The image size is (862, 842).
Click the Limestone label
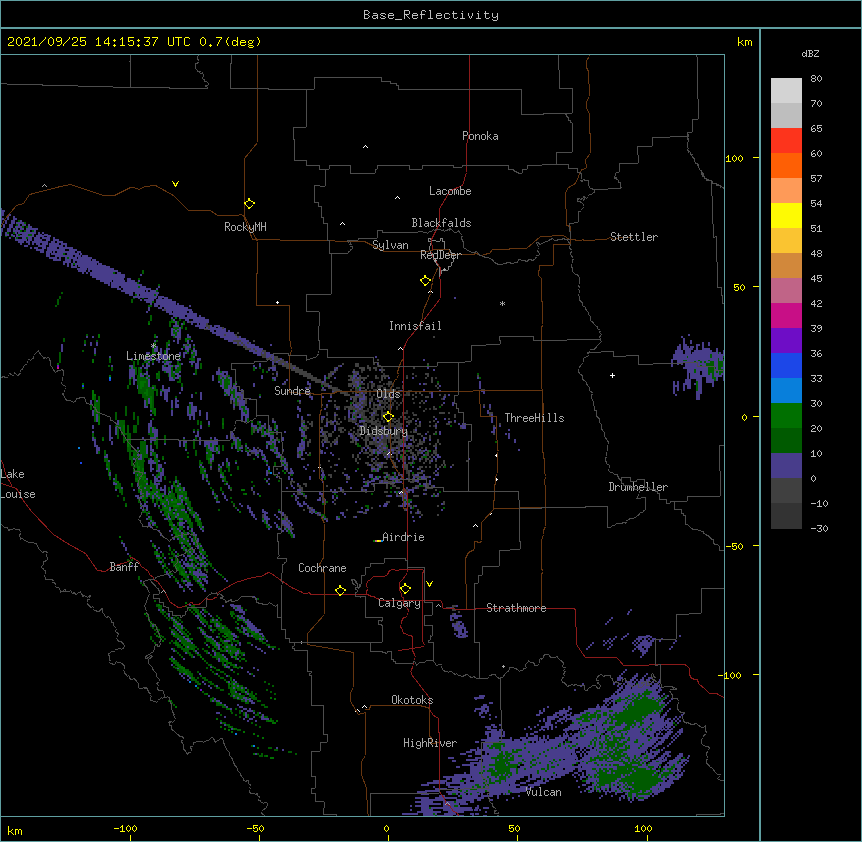[153, 356]
